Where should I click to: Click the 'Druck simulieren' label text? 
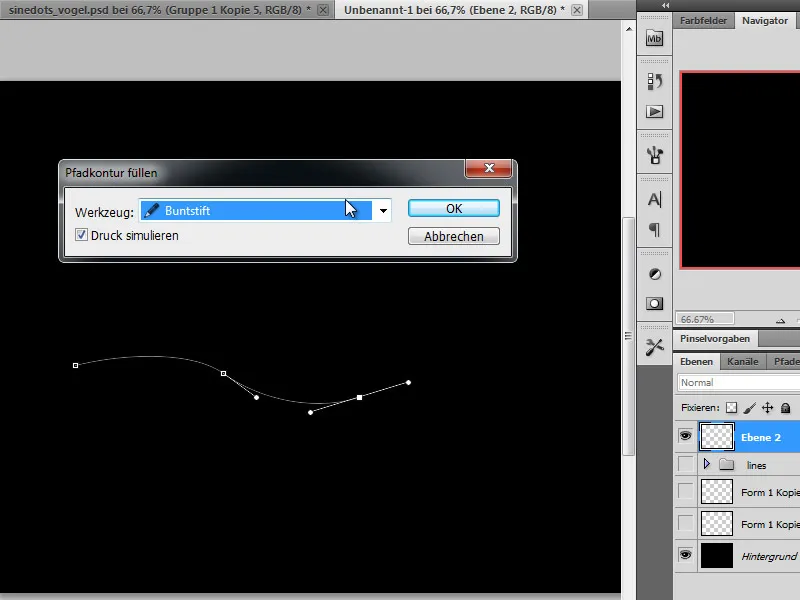tap(135, 236)
